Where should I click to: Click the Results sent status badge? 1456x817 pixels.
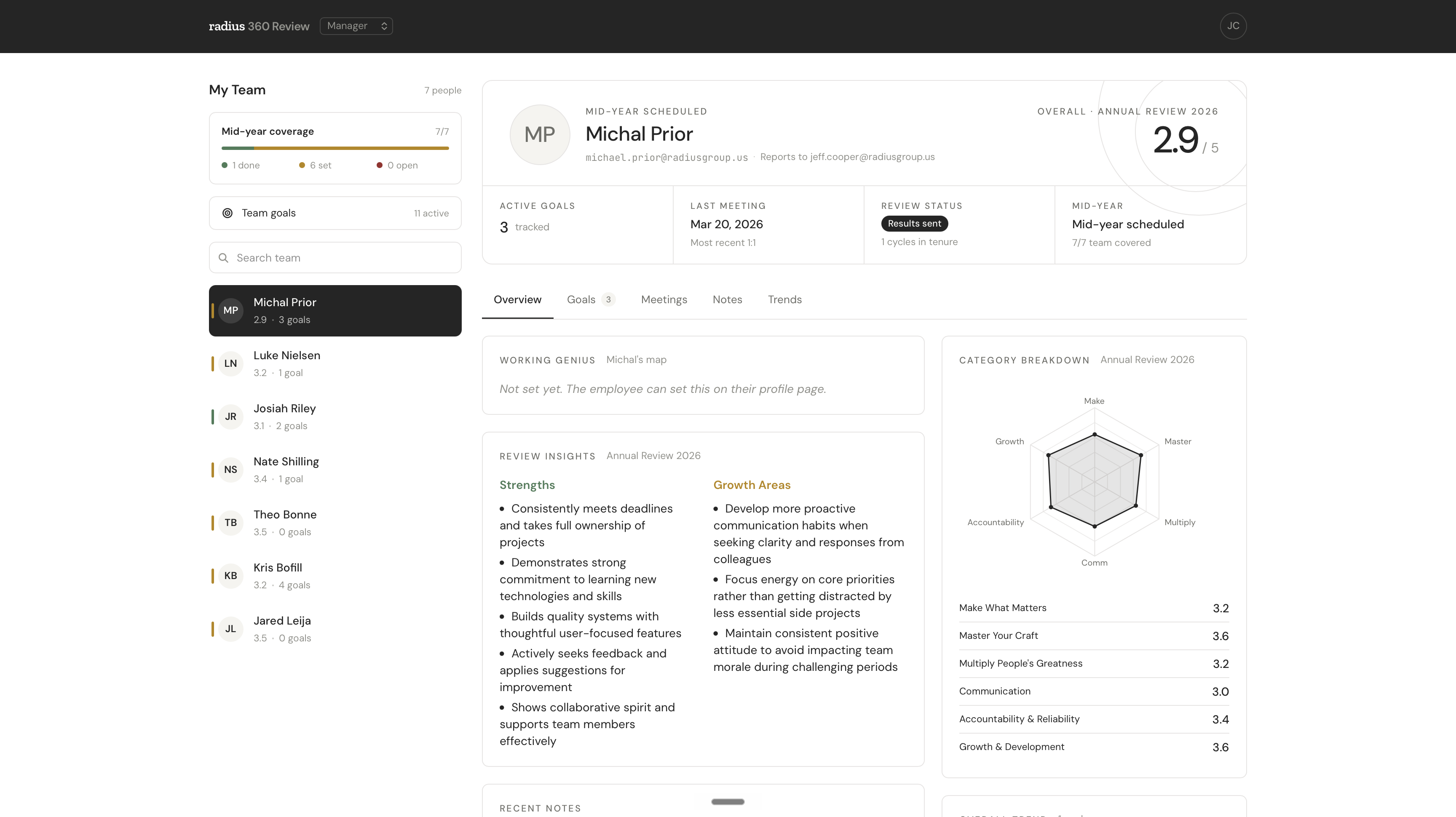pos(915,224)
